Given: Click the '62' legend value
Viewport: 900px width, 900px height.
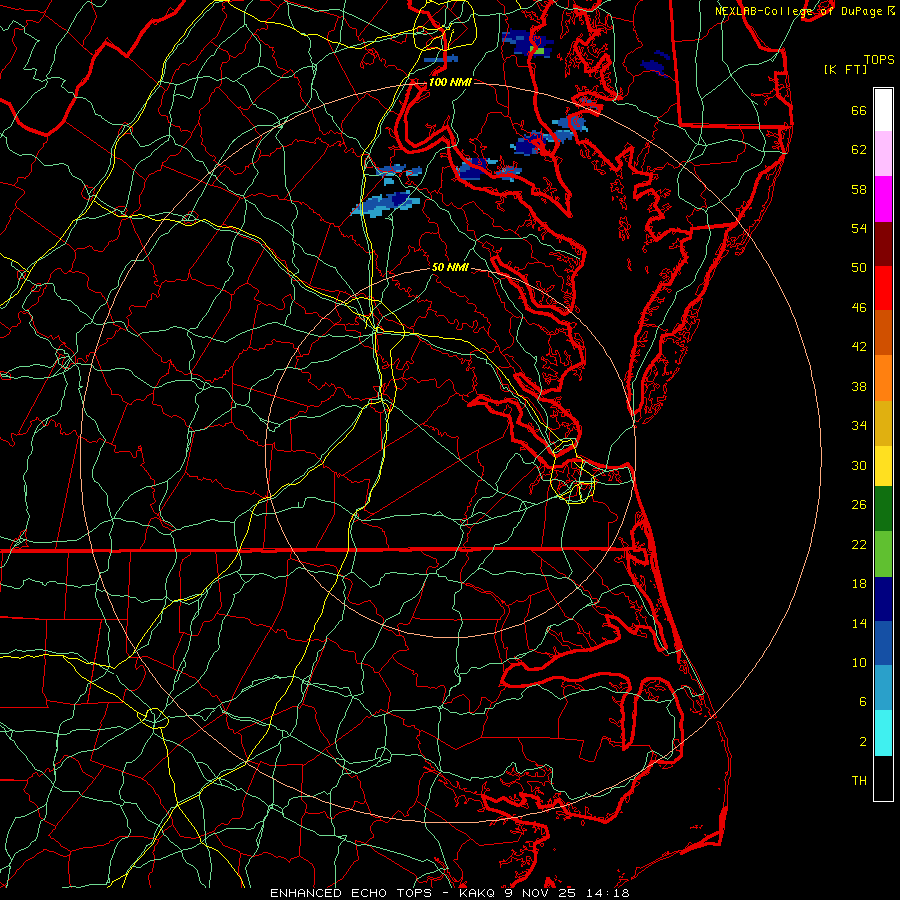Looking at the screenshot, I should (x=859, y=150).
